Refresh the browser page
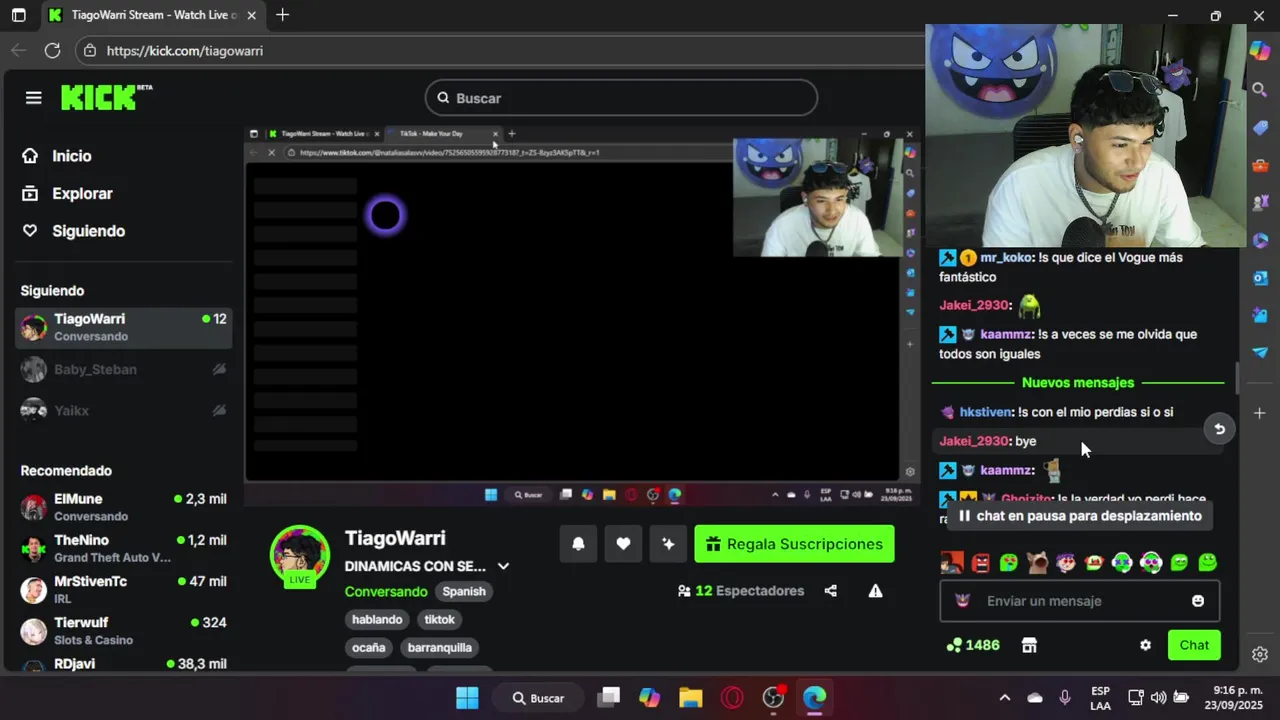Viewport: 1280px width, 720px height. tap(52, 50)
